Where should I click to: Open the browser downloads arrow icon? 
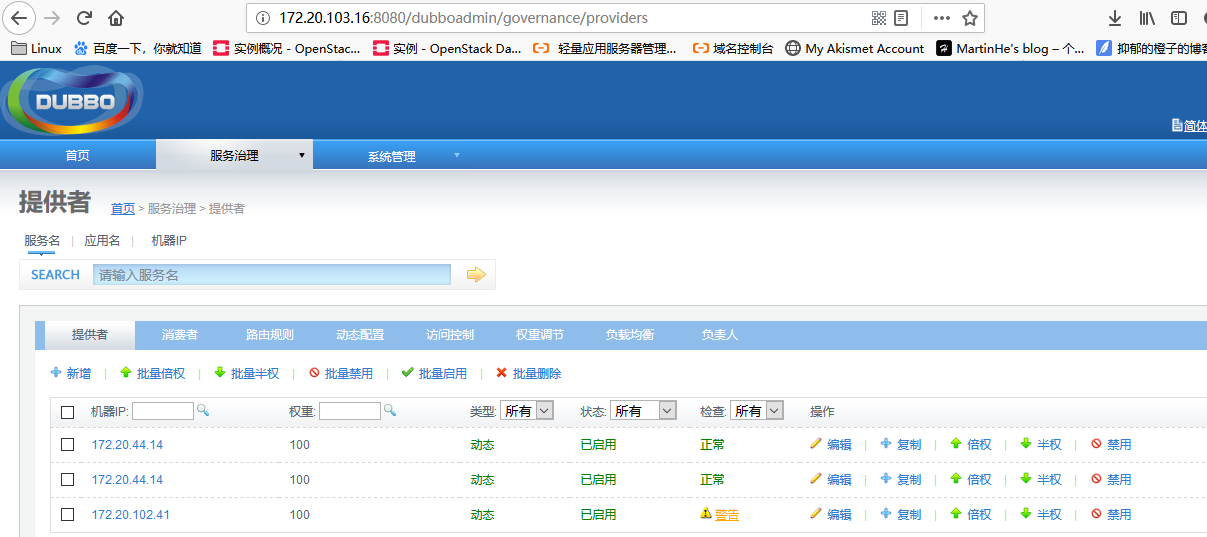click(x=1115, y=18)
